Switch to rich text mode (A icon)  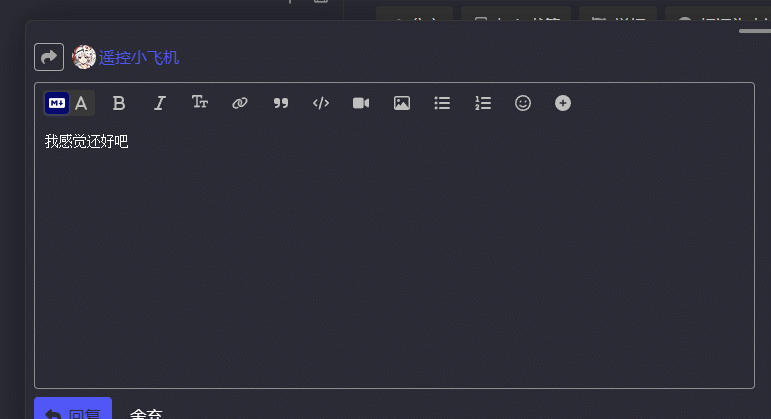click(81, 103)
